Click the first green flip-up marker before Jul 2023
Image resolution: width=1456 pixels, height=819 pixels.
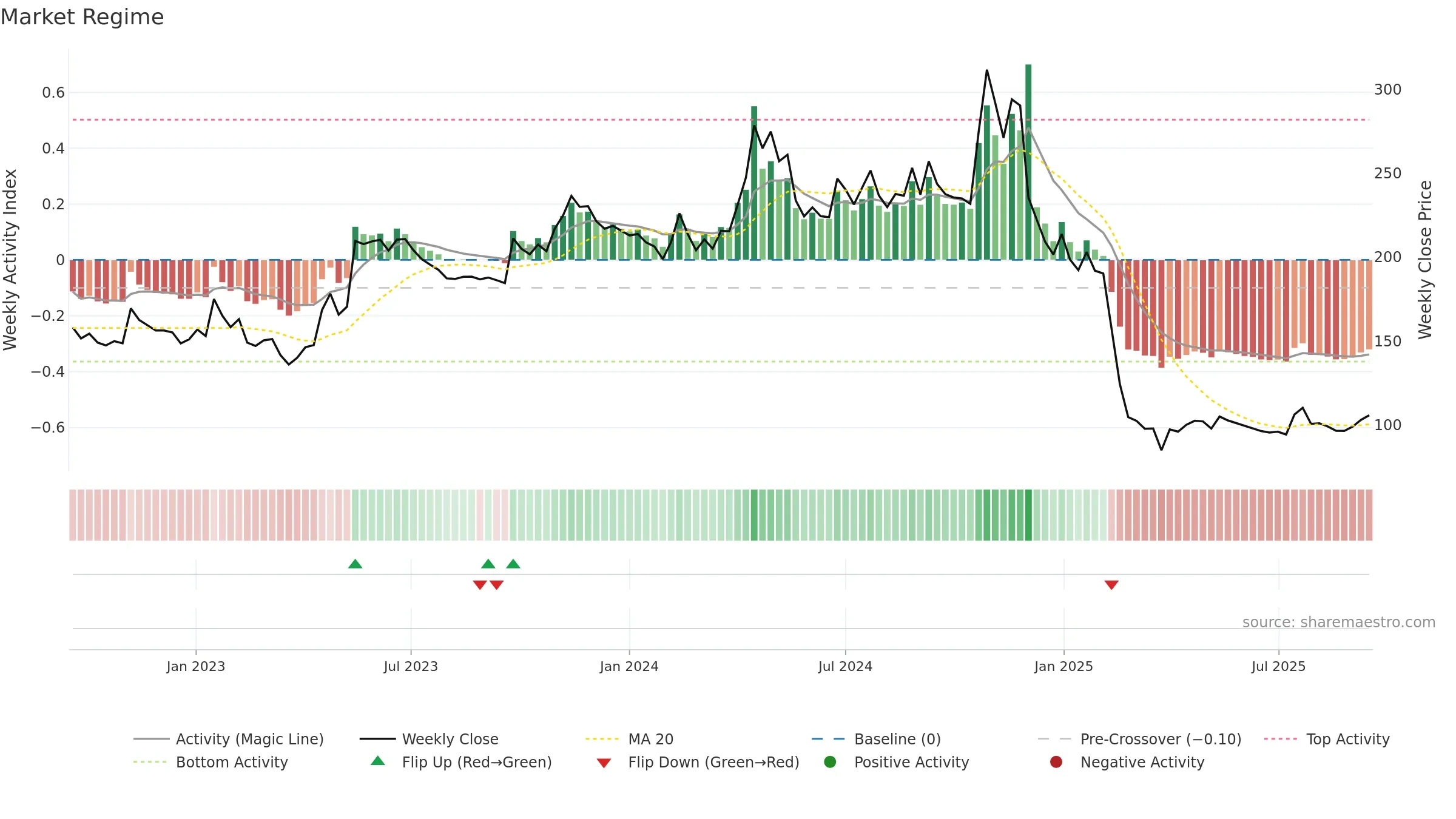click(356, 564)
